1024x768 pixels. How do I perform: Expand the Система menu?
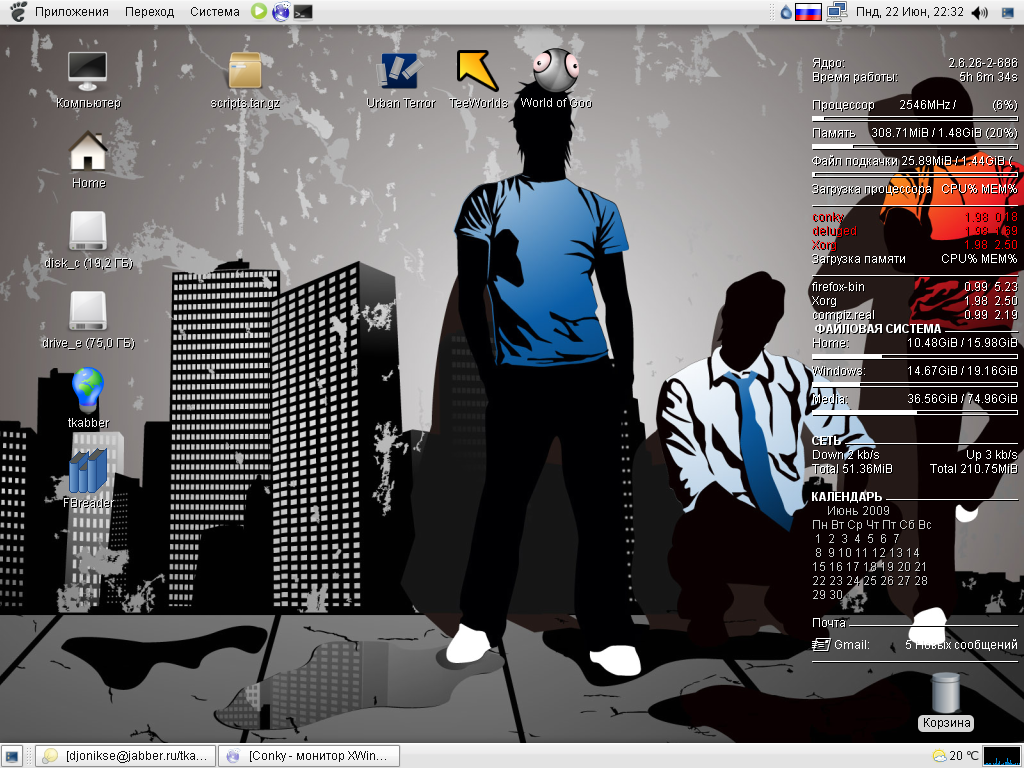215,12
